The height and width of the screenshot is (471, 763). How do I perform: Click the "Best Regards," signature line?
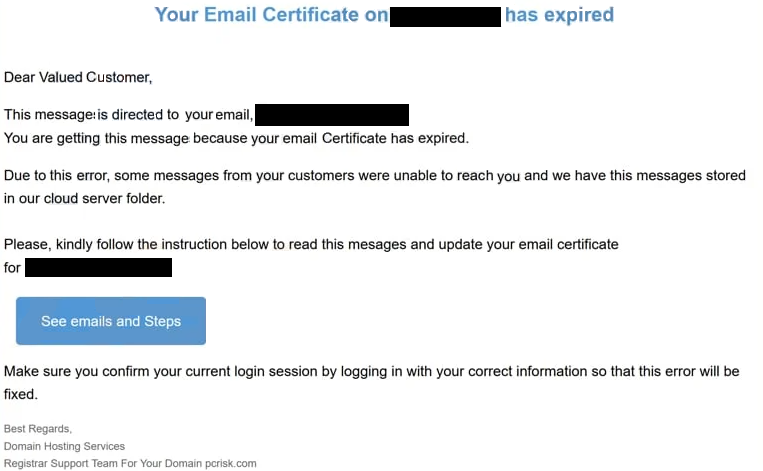coord(38,429)
